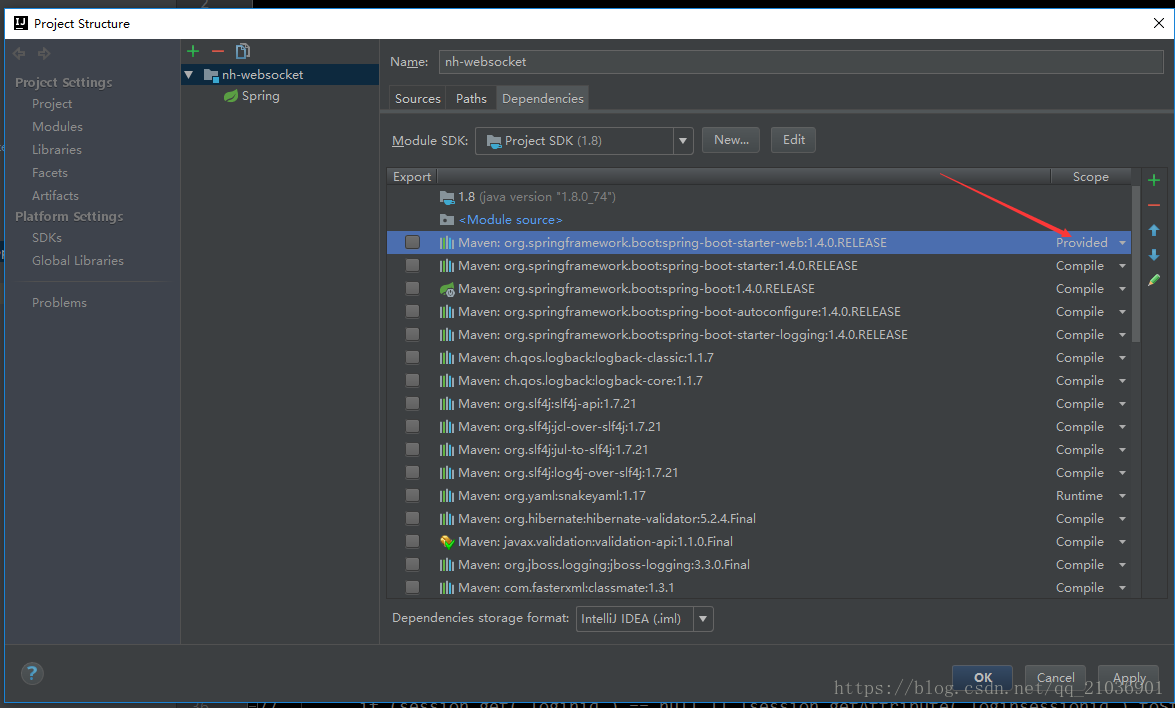This screenshot has height=708, width=1175.
Task: Click library icon of spring-boot-starter-web
Action: pos(447,243)
